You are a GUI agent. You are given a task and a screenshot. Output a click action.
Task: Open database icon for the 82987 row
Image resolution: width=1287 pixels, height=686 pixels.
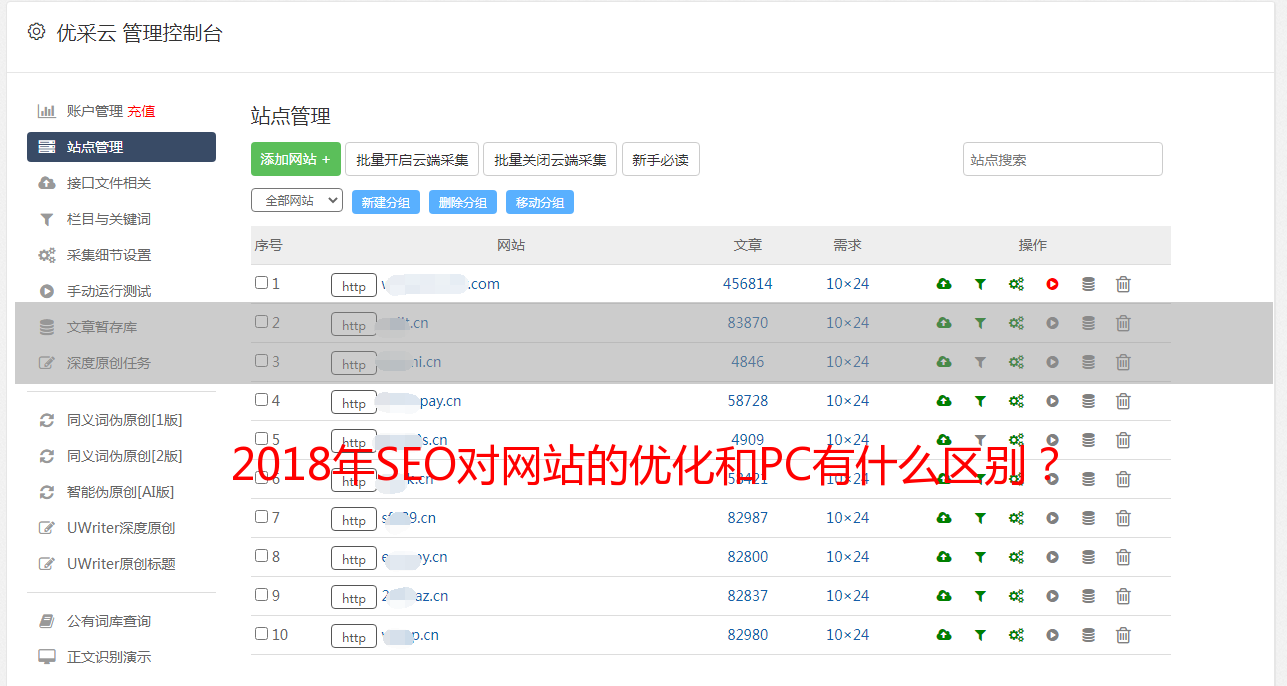[x=1088, y=518]
